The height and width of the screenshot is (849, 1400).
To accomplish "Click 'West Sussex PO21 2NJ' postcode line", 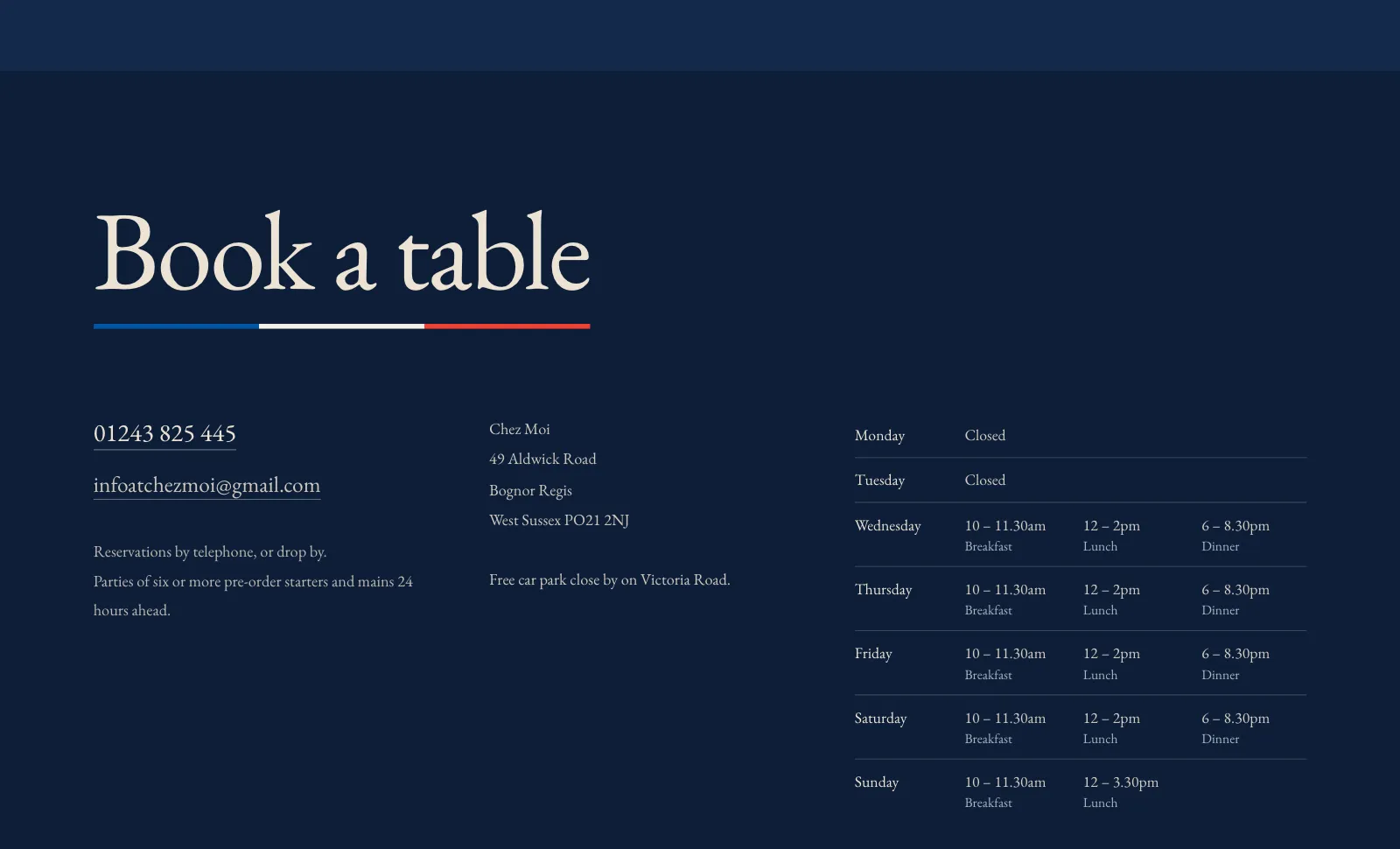I will coord(559,520).
